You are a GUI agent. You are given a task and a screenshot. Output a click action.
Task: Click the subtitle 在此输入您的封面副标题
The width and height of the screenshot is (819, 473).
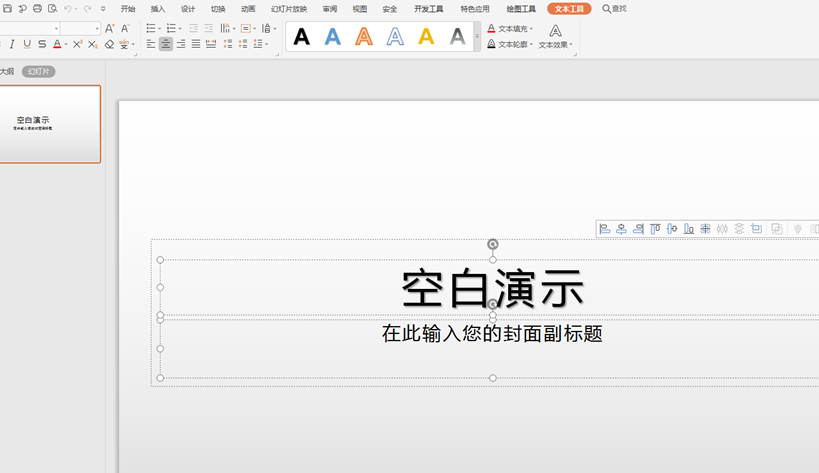tap(492, 334)
